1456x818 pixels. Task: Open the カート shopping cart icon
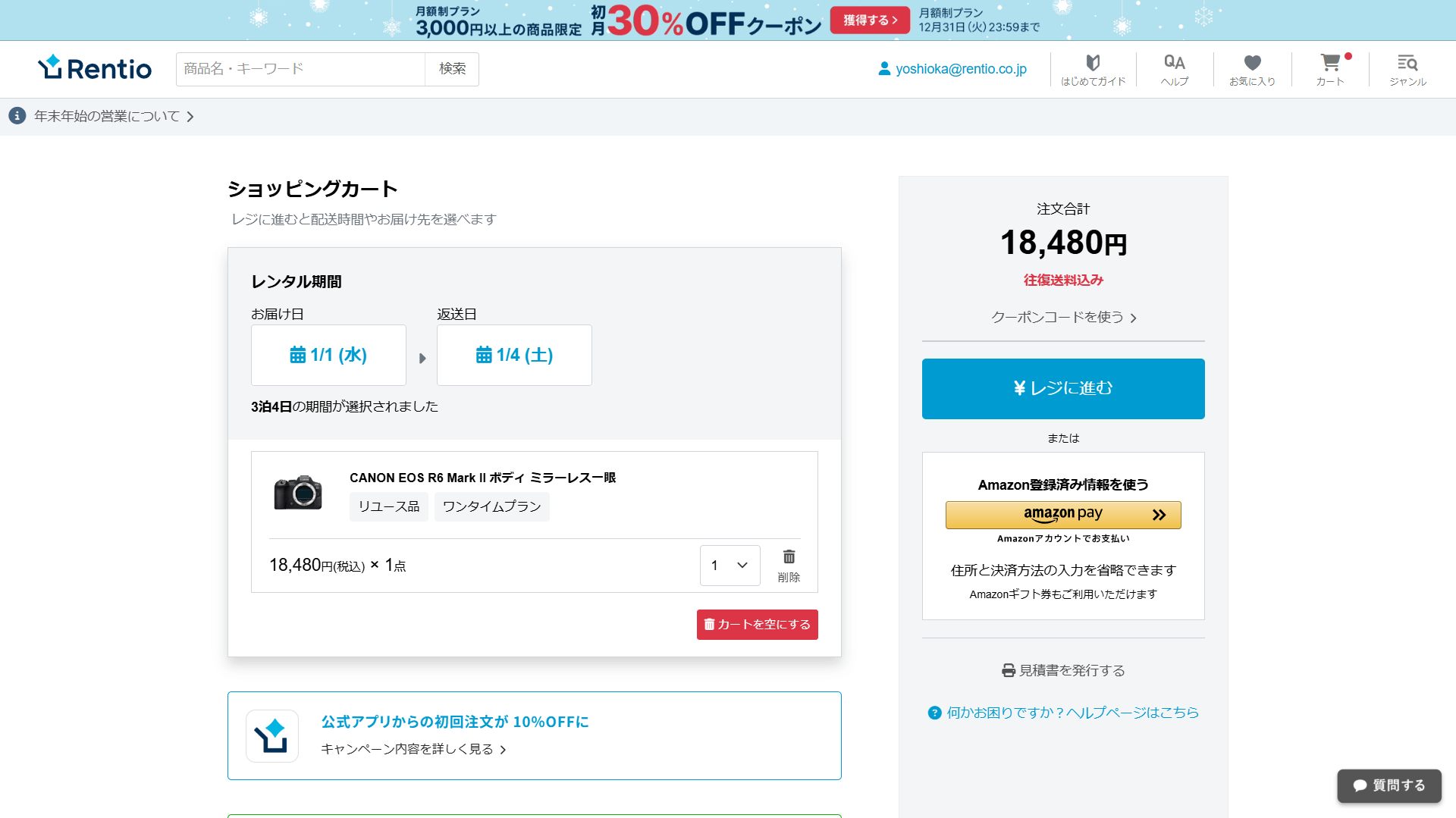(x=1330, y=69)
